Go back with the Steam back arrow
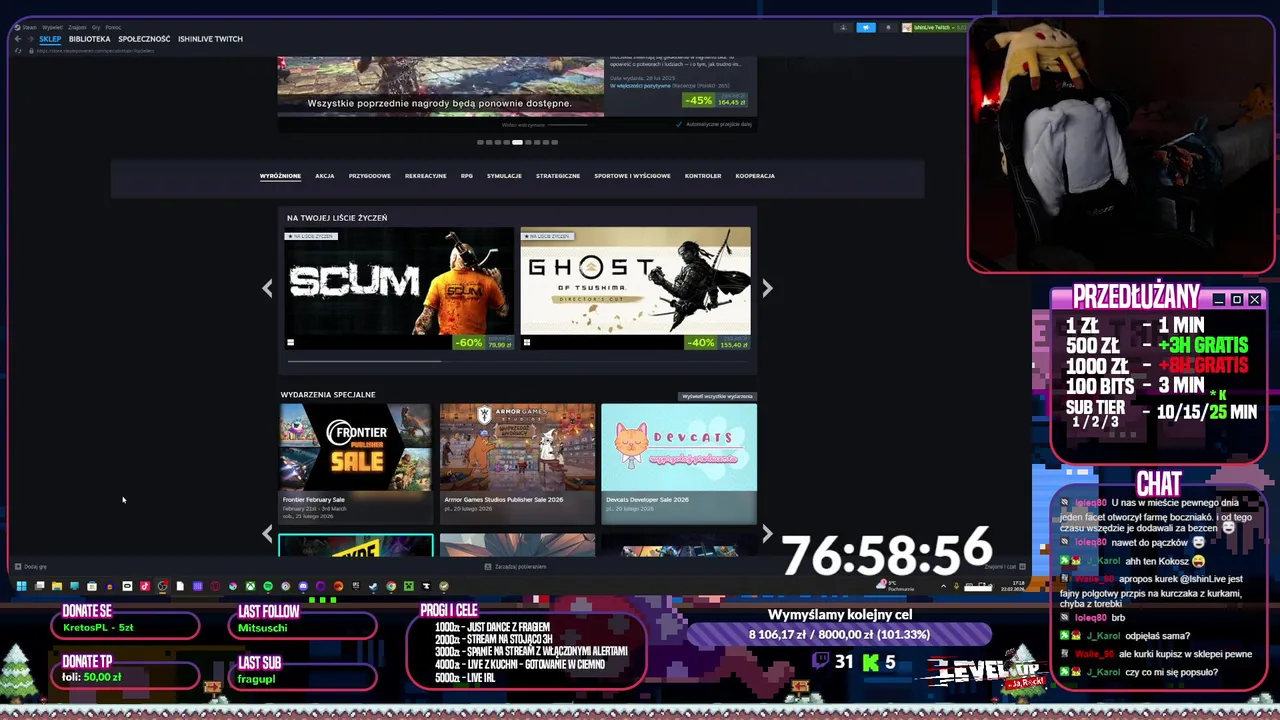 point(18,39)
